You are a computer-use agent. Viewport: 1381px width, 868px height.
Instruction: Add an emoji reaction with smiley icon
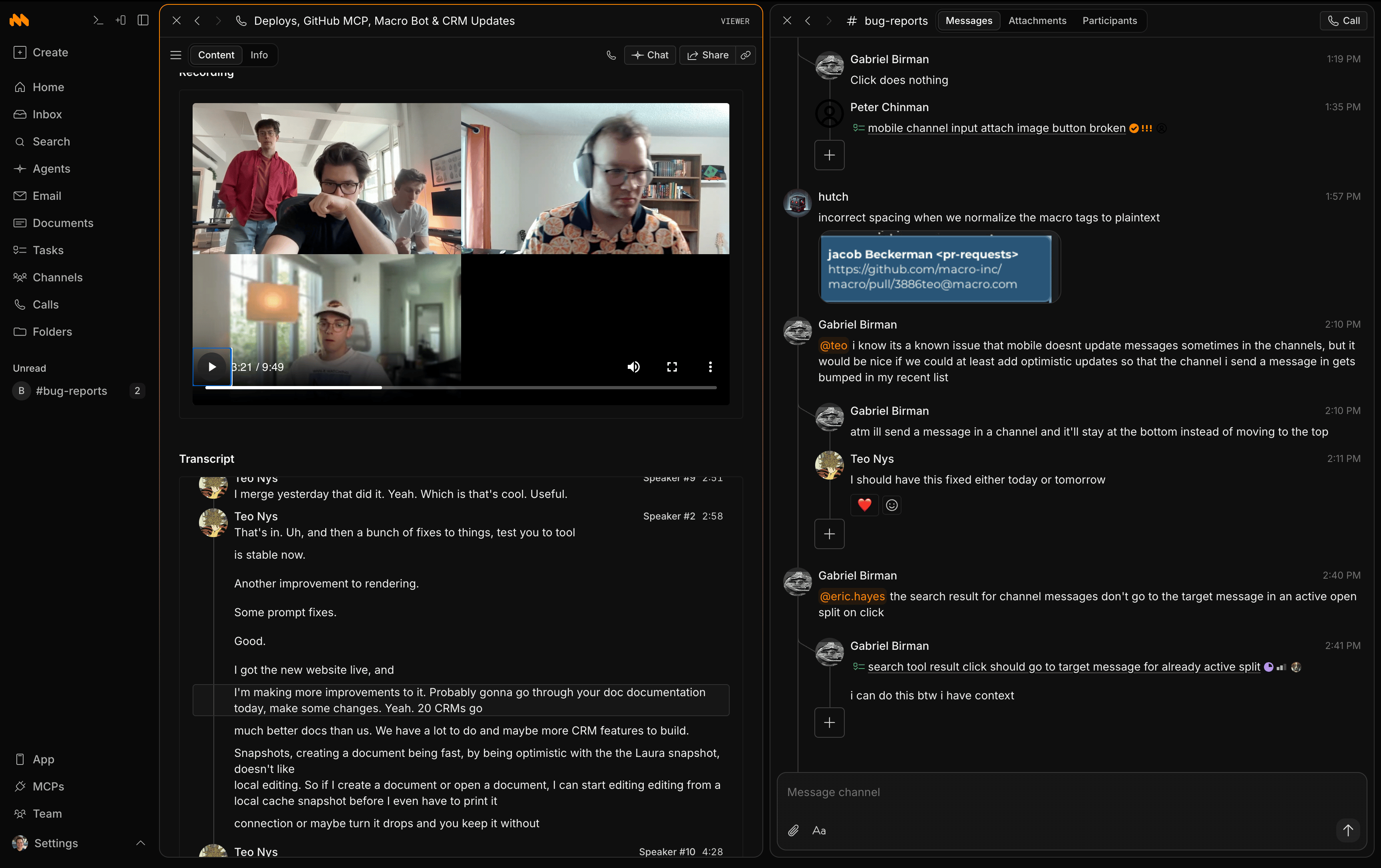[x=891, y=505]
